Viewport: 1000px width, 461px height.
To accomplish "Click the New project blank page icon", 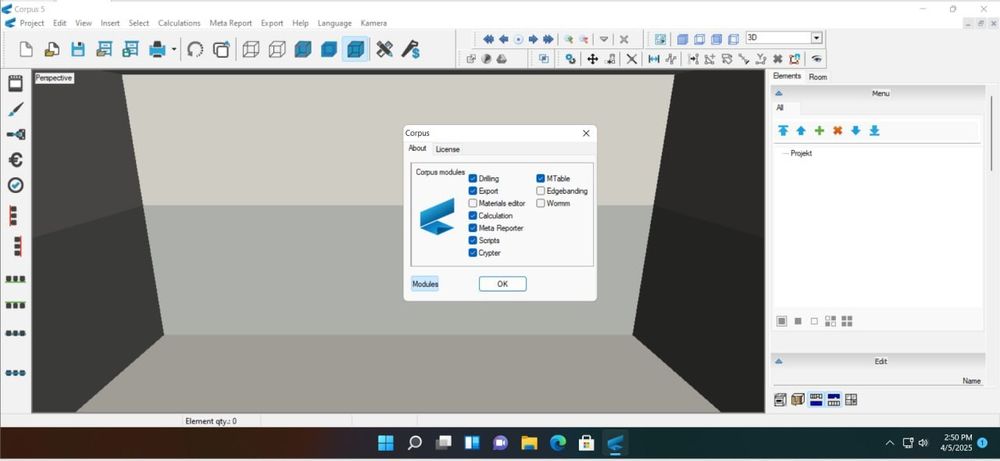I will pyautogui.click(x=26, y=49).
